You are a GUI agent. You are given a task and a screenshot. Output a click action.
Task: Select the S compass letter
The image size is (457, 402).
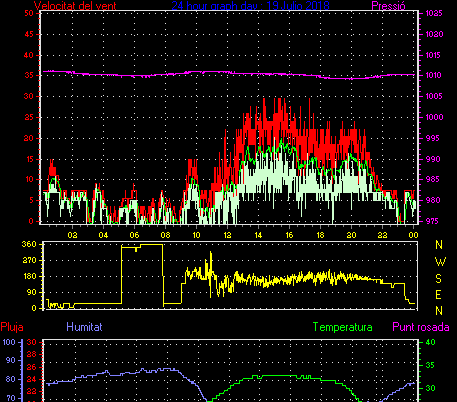[439, 278]
